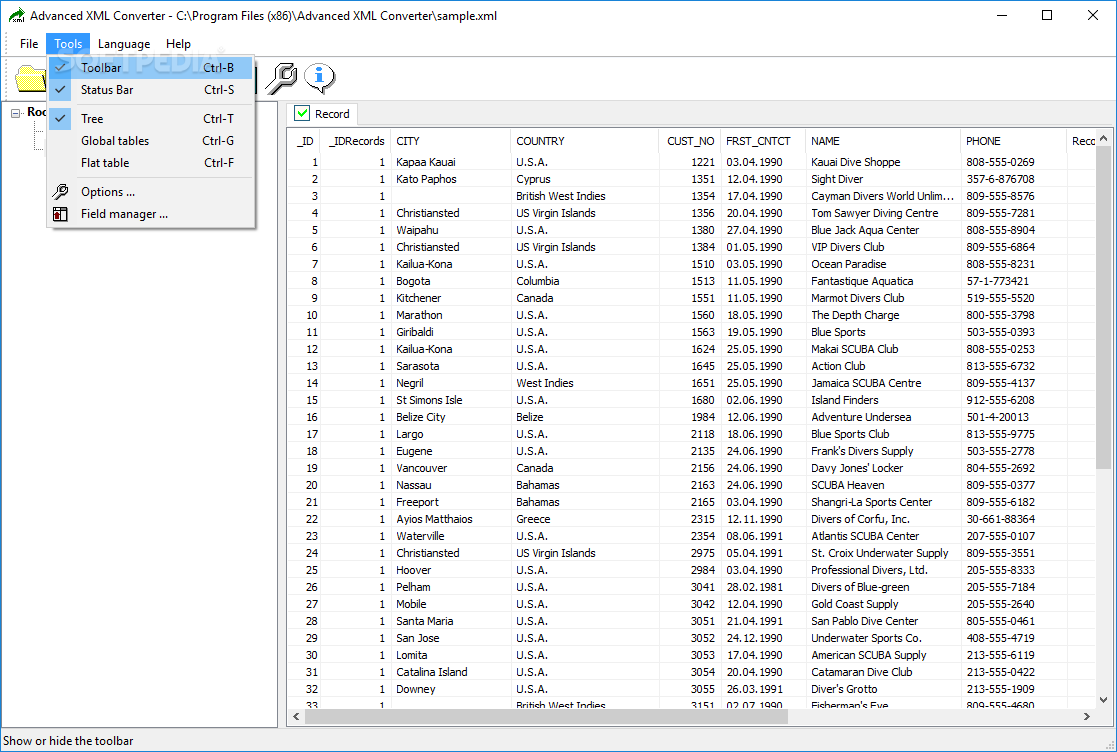Sort by the COUNTRY column header
1117x752 pixels.
[x=585, y=141]
